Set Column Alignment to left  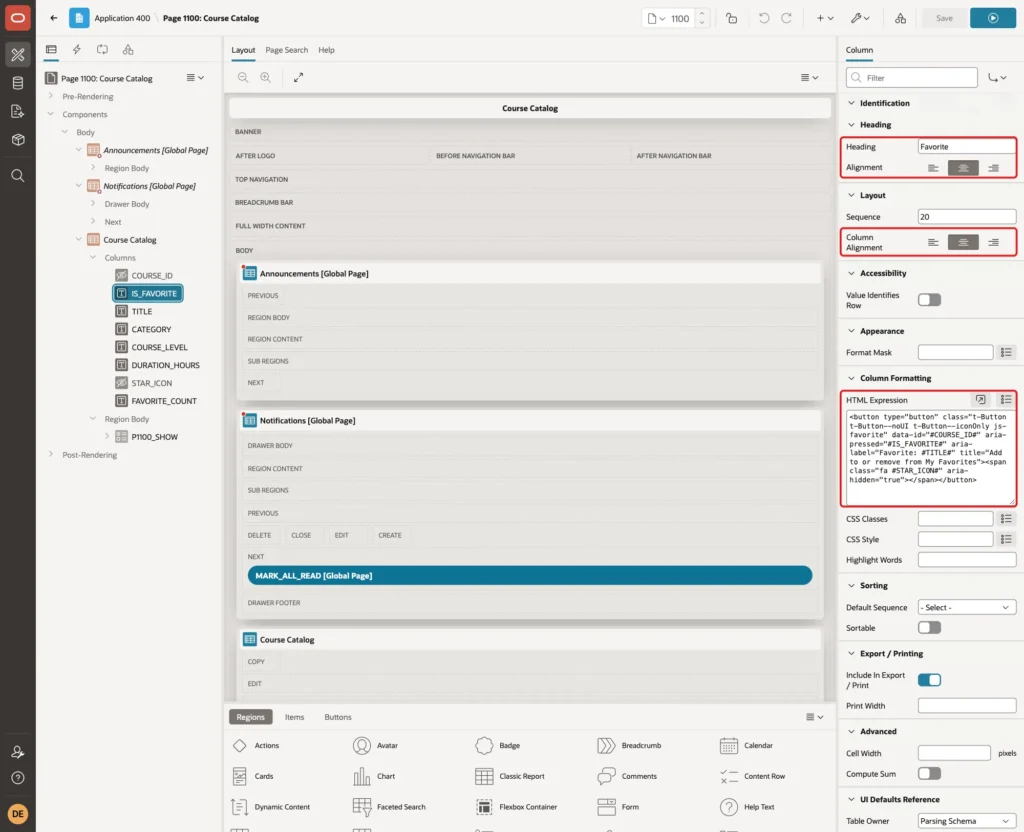click(933, 242)
